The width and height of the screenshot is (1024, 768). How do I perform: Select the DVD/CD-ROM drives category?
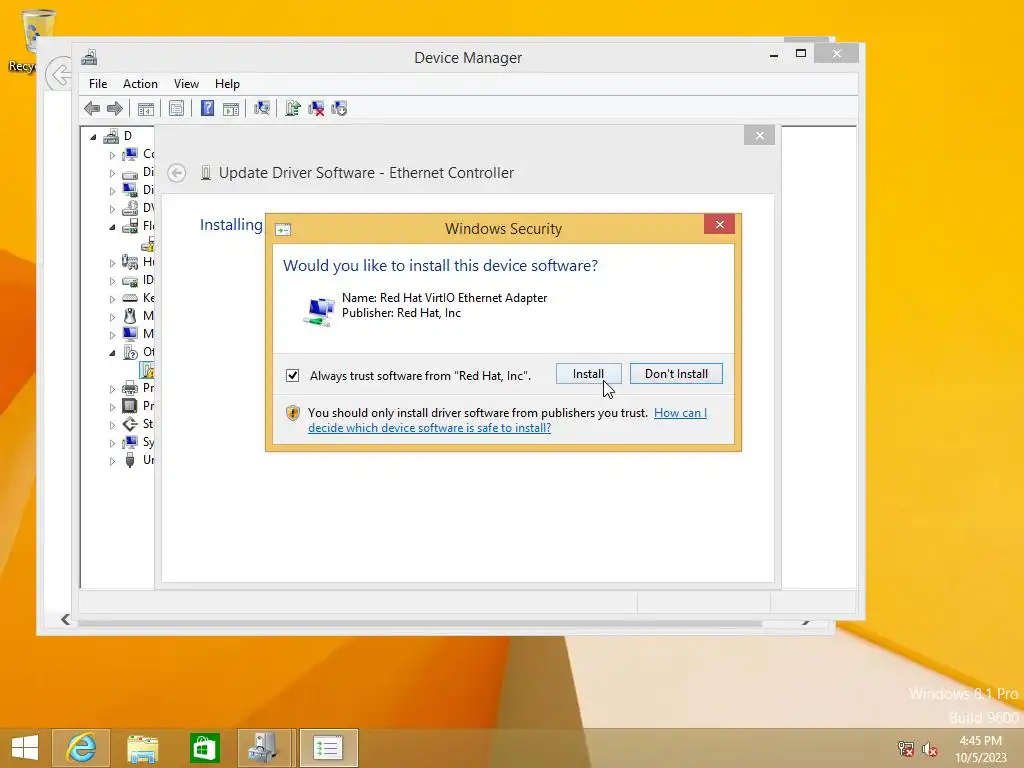[138, 208]
